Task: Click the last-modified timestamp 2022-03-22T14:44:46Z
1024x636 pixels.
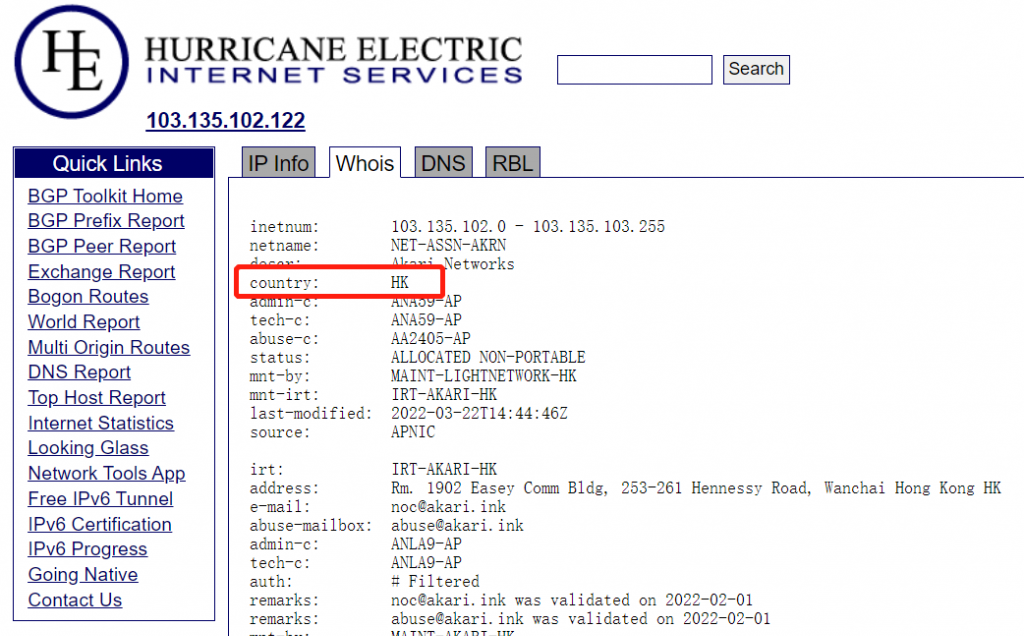Action: click(x=479, y=413)
